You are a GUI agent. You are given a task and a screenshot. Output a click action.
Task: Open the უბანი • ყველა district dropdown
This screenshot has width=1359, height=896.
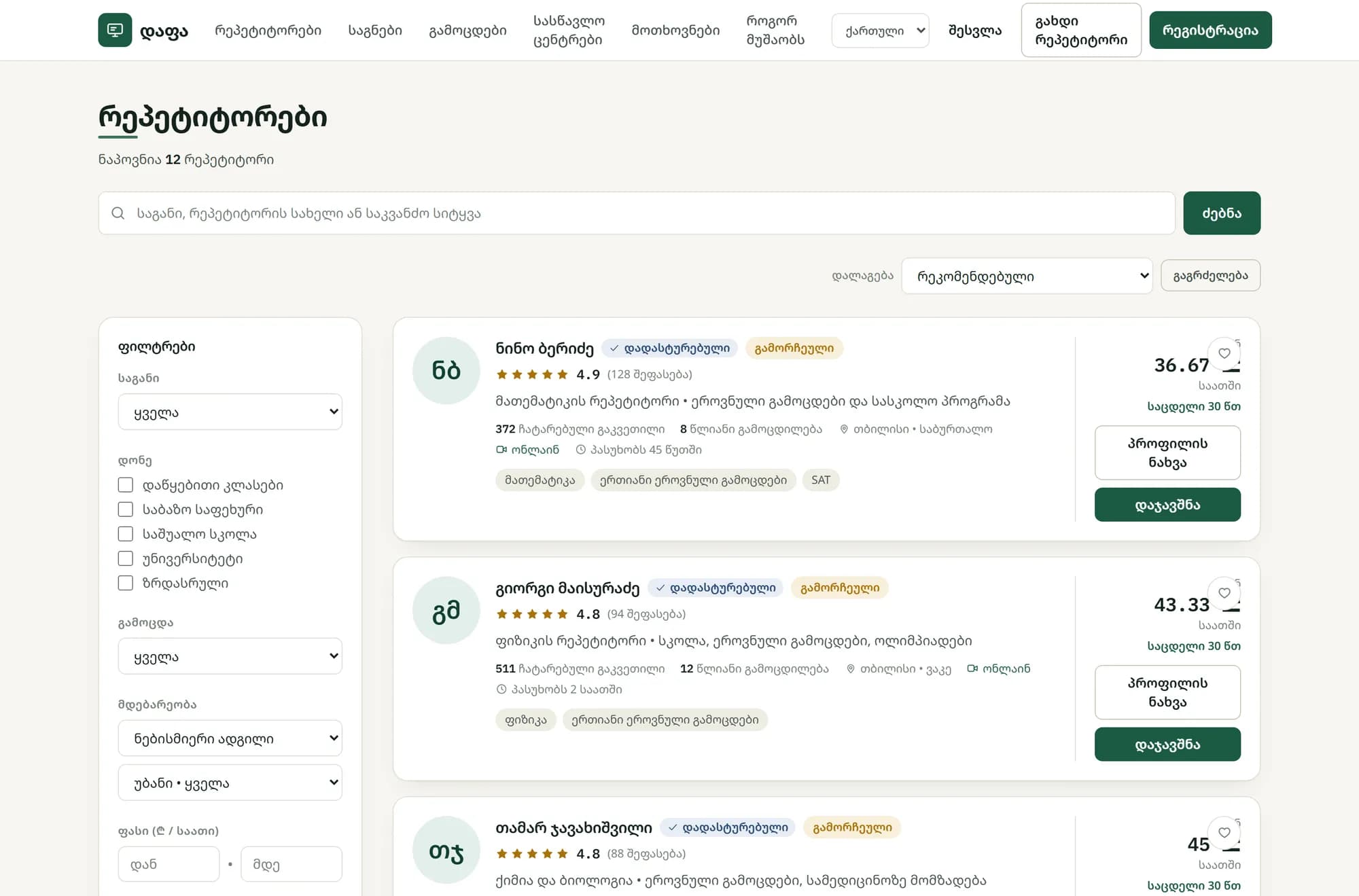(230, 783)
